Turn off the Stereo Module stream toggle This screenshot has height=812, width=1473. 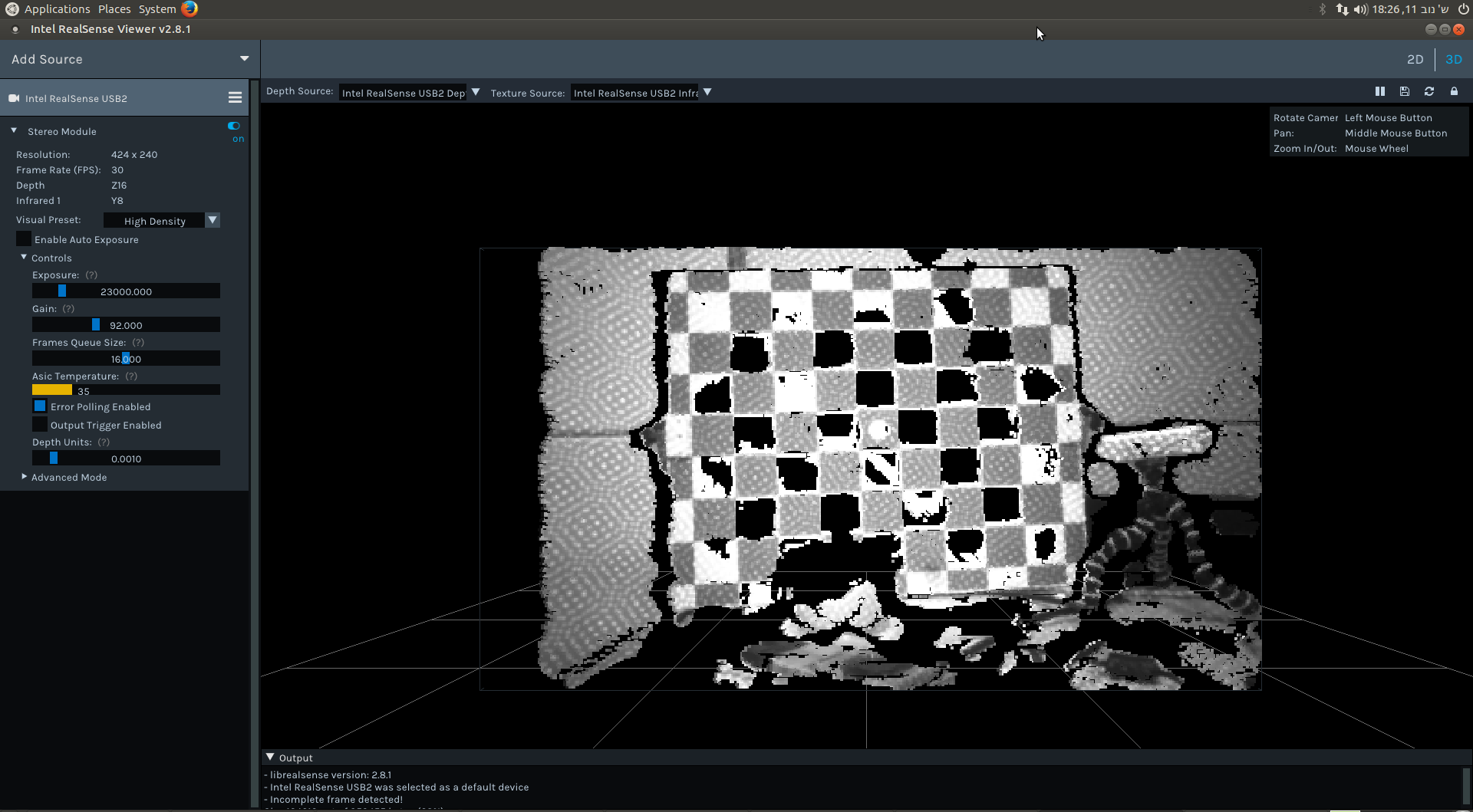pos(234,126)
